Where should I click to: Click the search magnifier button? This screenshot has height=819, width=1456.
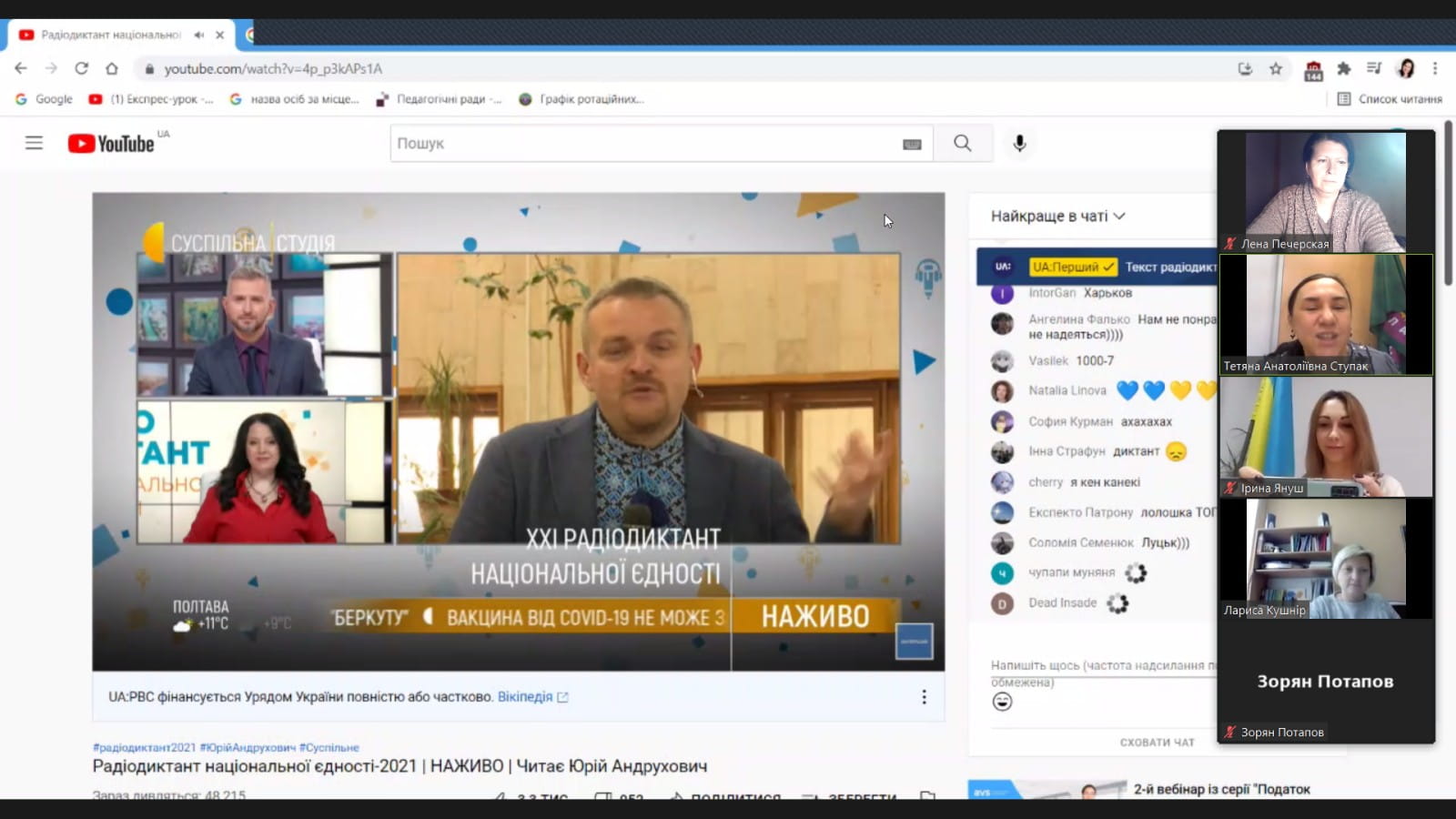(962, 143)
